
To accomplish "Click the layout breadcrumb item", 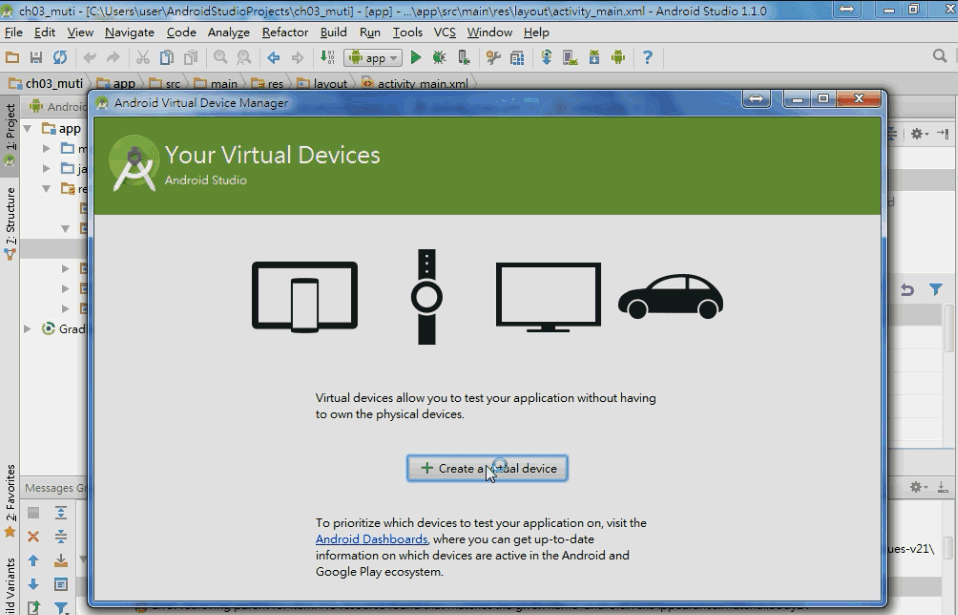I will click(323, 83).
